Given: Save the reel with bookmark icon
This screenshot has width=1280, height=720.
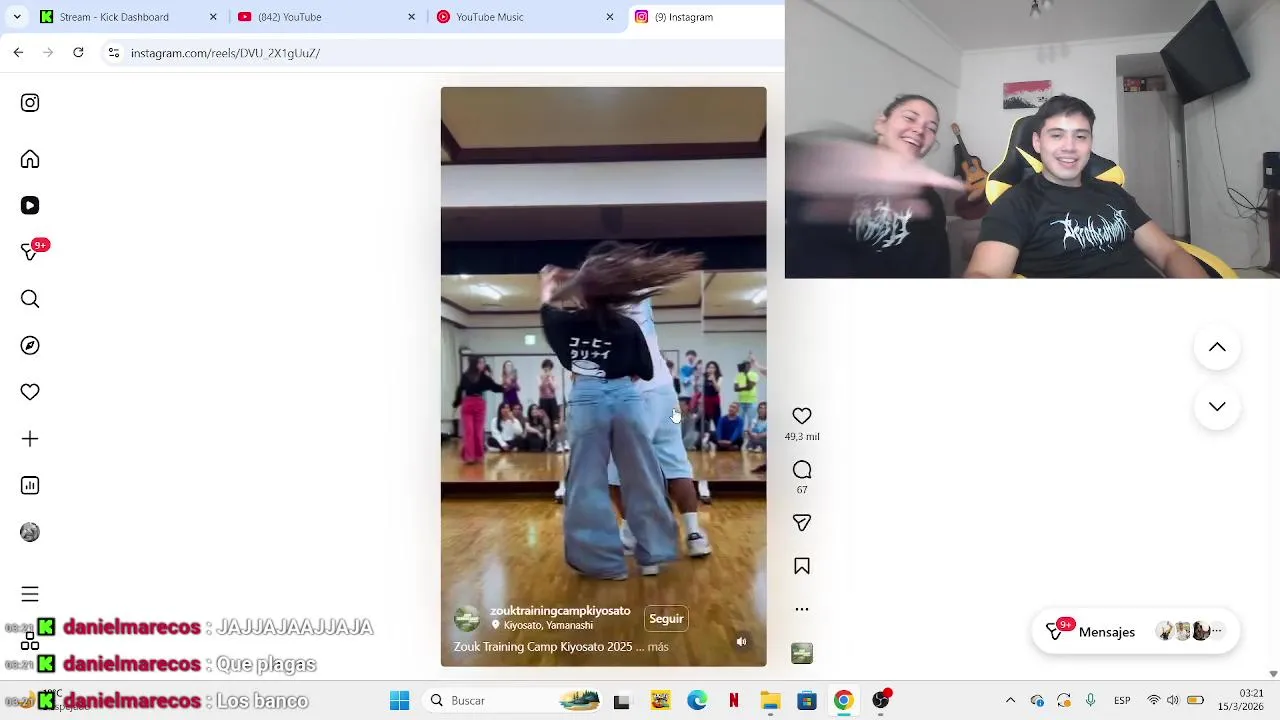Looking at the screenshot, I should tap(802, 566).
